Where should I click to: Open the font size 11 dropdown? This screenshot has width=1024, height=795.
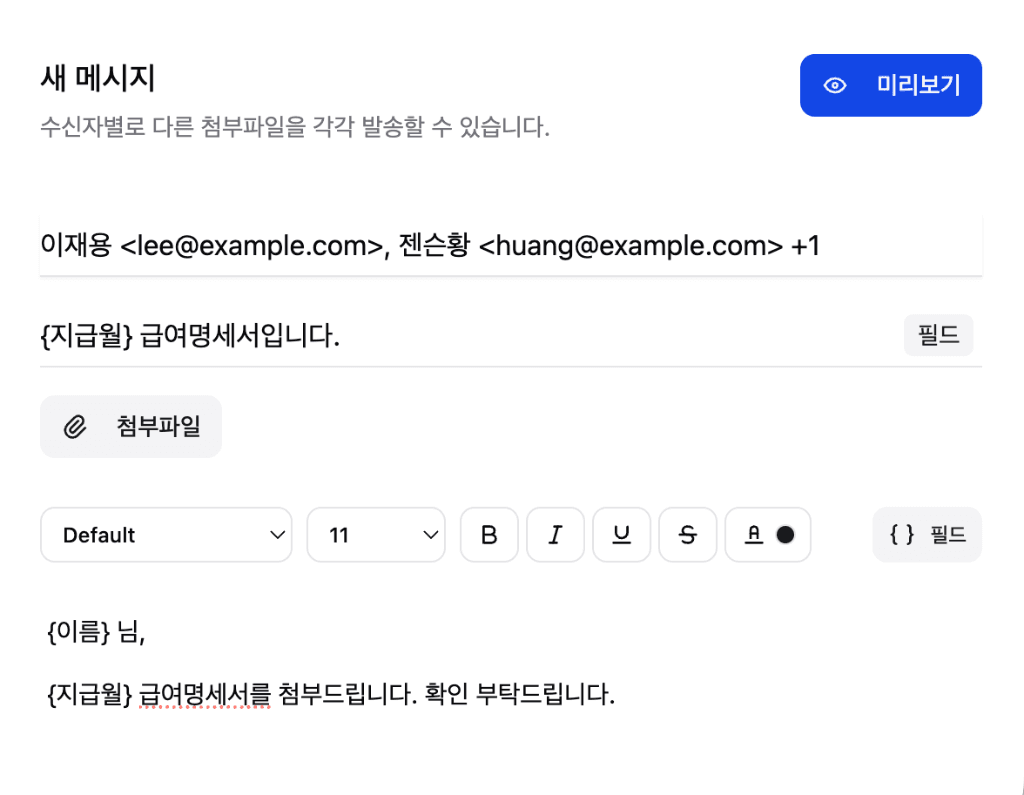point(376,535)
